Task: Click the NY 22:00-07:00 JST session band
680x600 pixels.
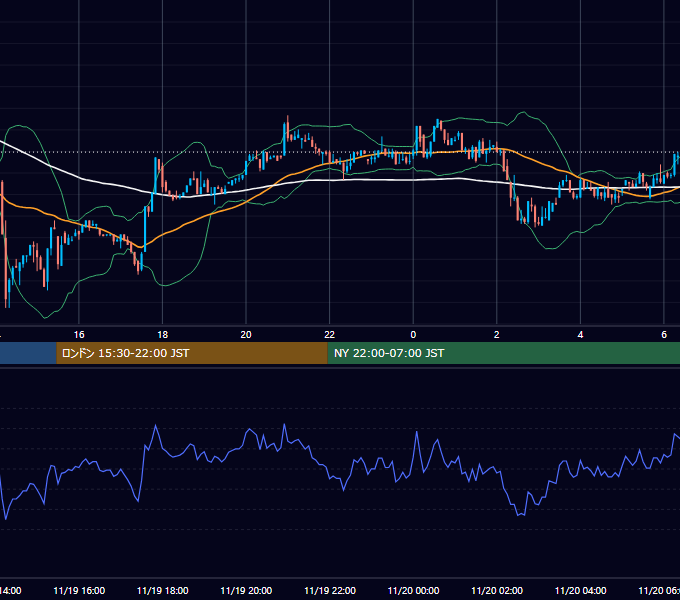Action: point(503,353)
